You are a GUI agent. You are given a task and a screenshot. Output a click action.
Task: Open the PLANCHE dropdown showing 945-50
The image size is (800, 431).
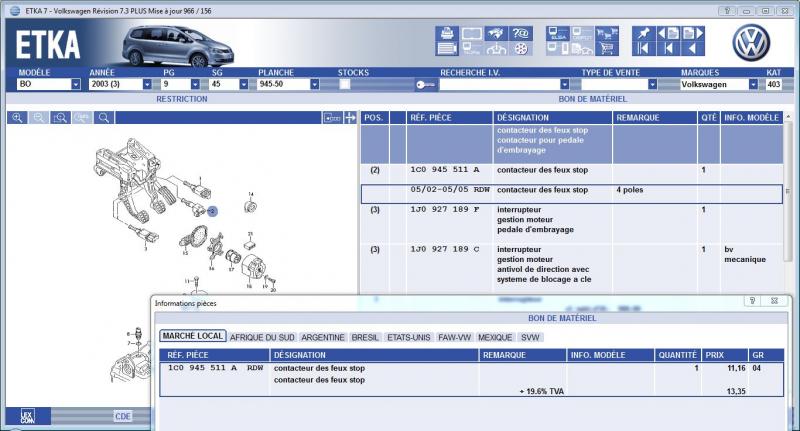[x=314, y=84]
